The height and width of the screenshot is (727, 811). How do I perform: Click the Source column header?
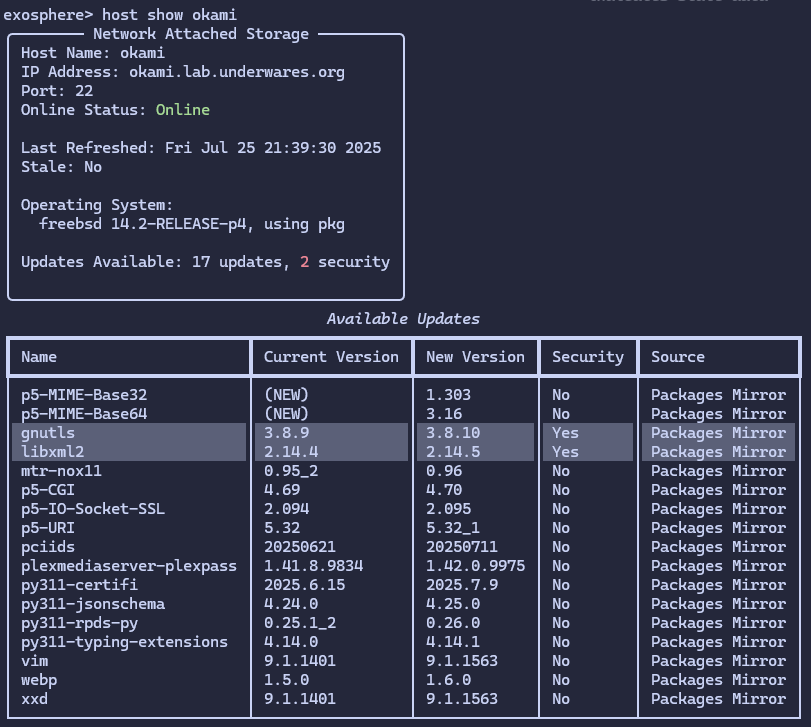pos(678,356)
